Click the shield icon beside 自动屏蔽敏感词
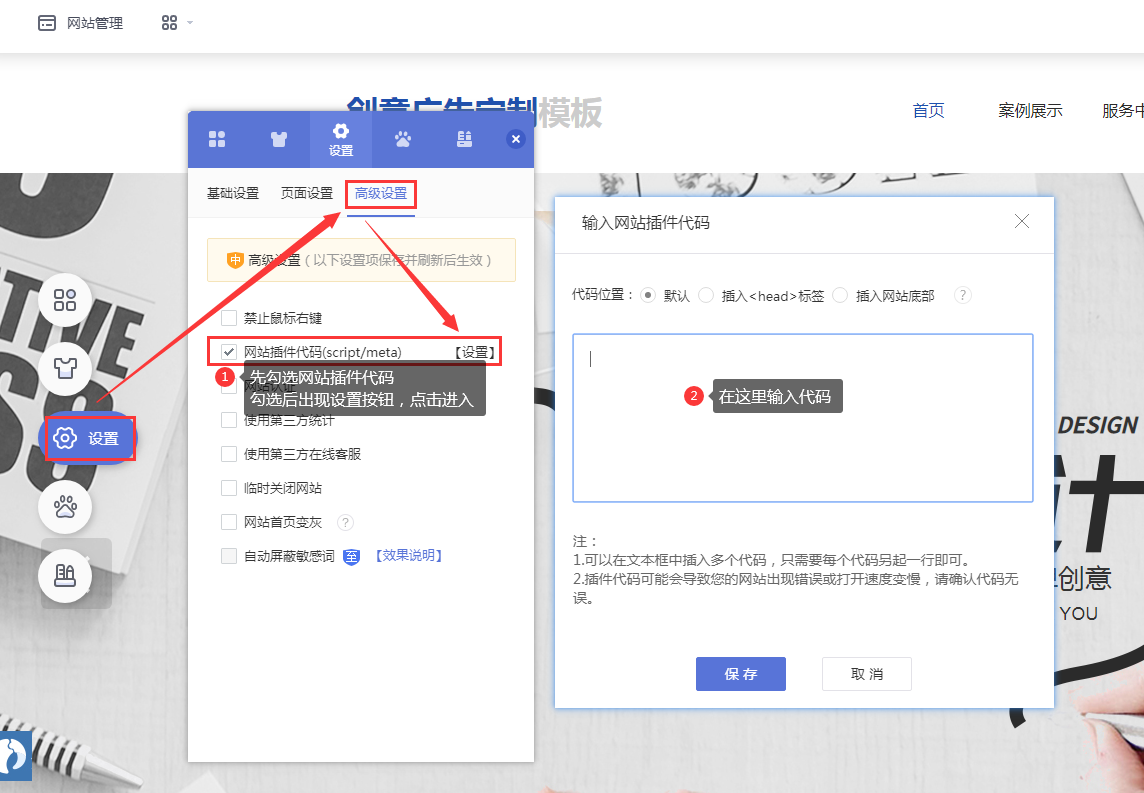The height and width of the screenshot is (793, 1144). click(352, 557)
